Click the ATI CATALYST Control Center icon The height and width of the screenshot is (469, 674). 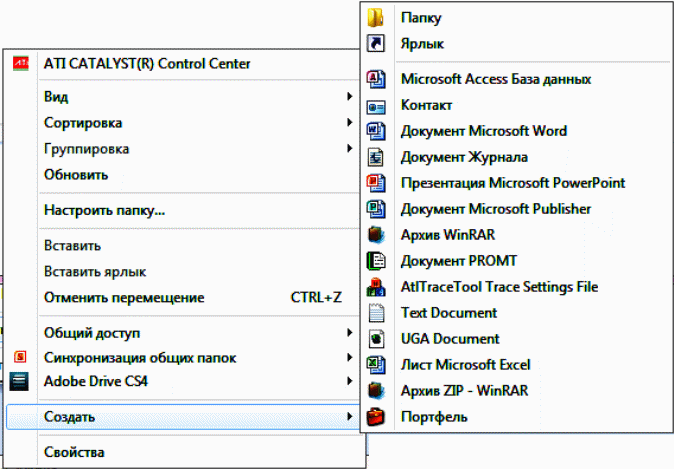[x=21, y=64]
